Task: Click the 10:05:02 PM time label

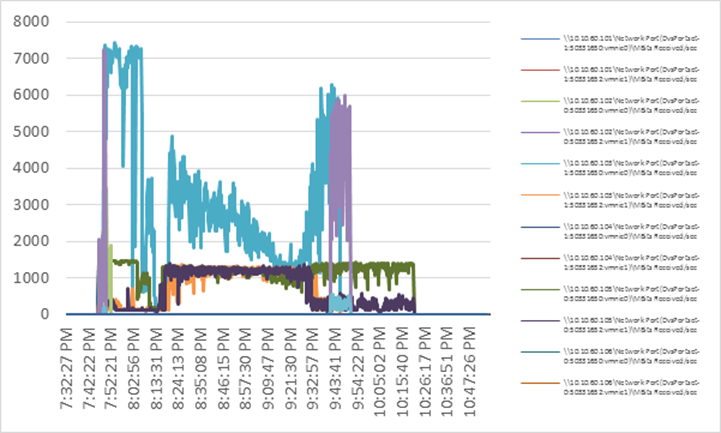Action: [379, 372]
